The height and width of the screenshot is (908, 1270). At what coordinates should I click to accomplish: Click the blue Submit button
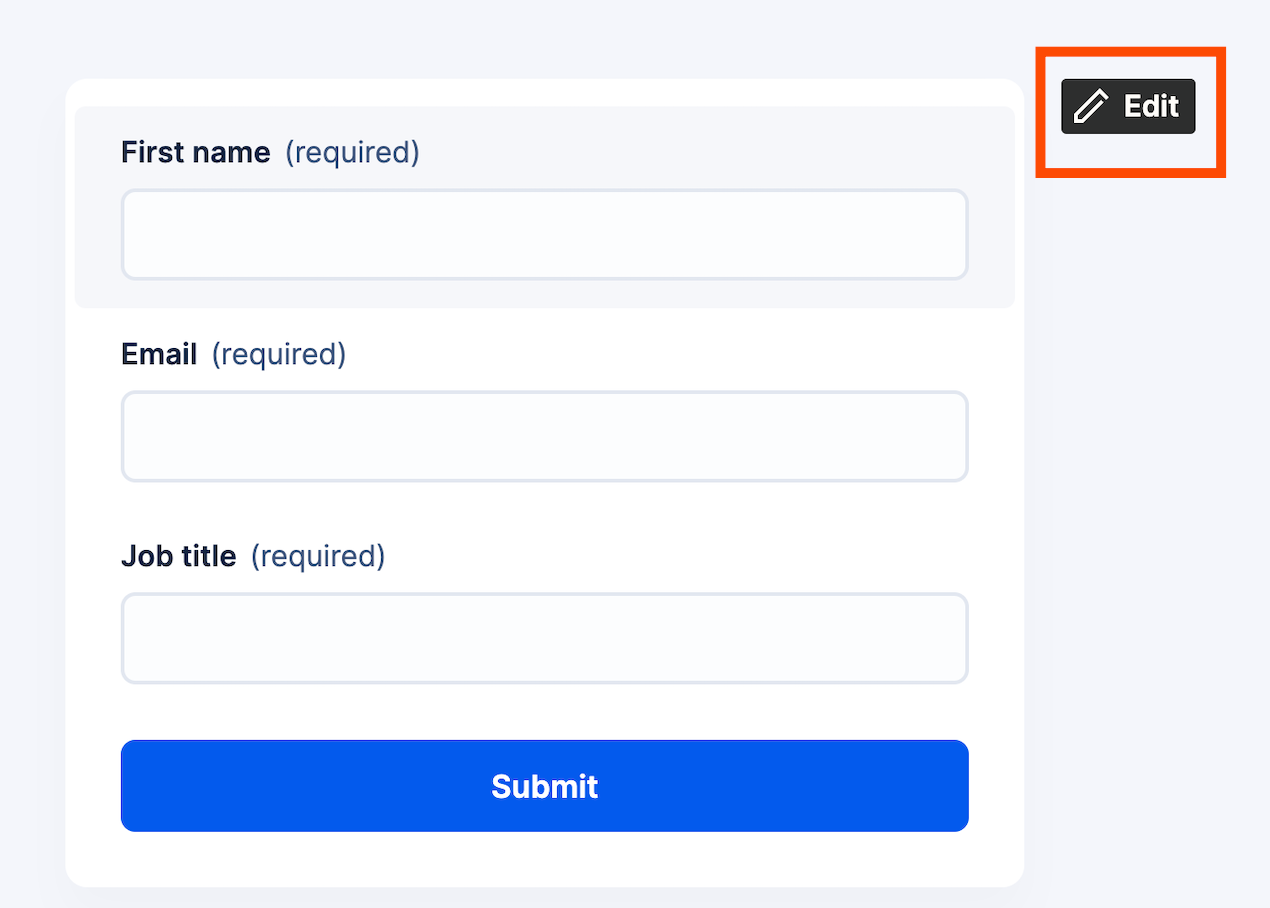coord(544,786)
